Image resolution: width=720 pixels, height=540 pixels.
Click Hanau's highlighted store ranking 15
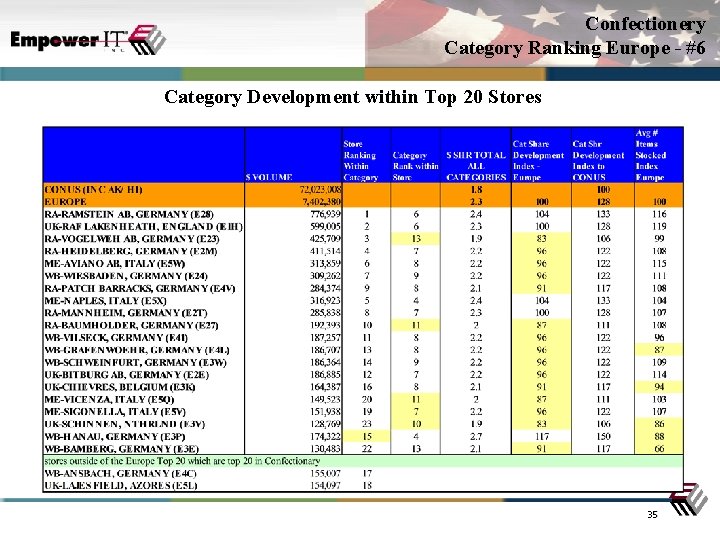(x=366, y=437)
